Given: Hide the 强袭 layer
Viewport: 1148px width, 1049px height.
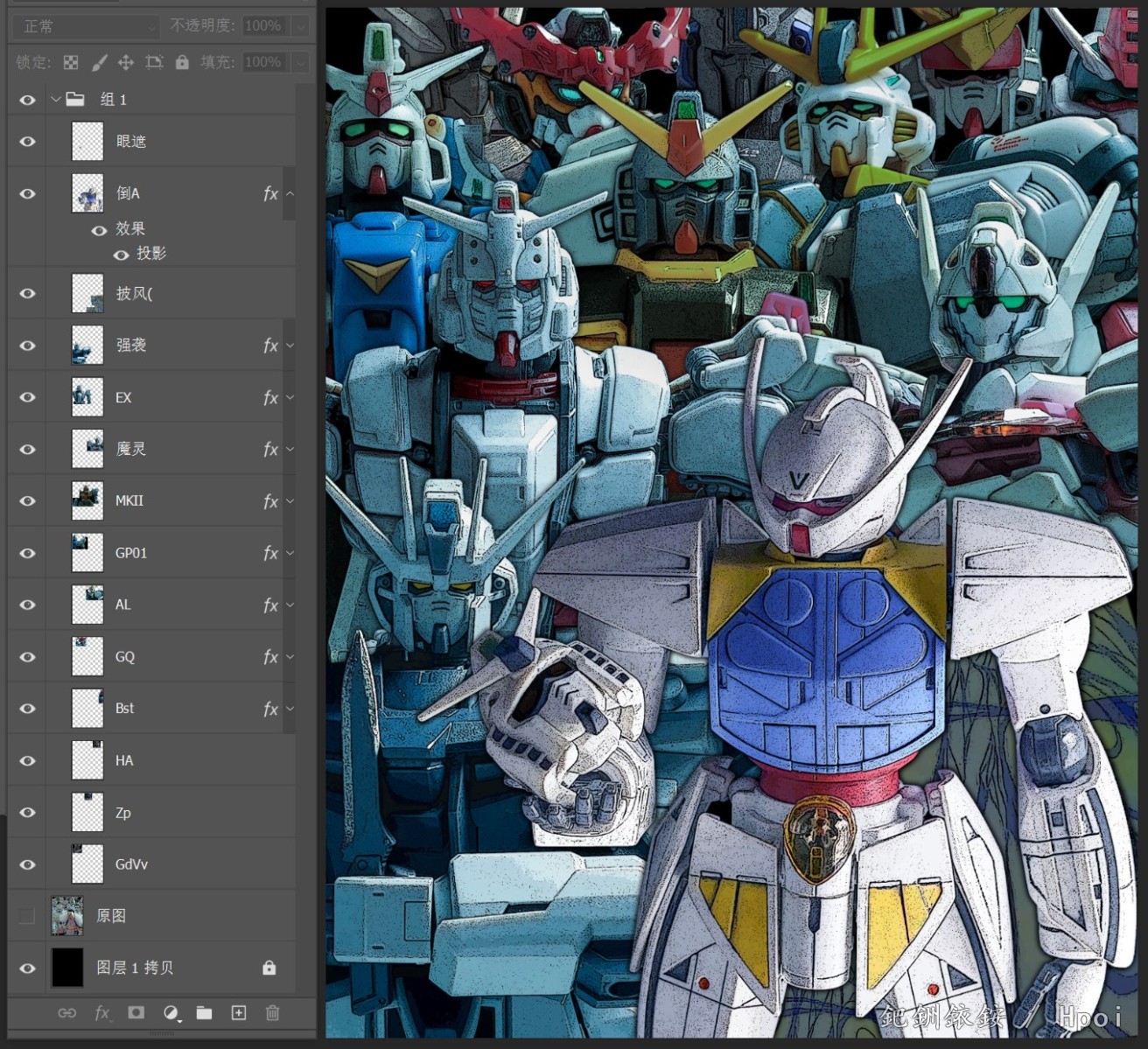Looking at the screenshot, I should click(27, 346).
